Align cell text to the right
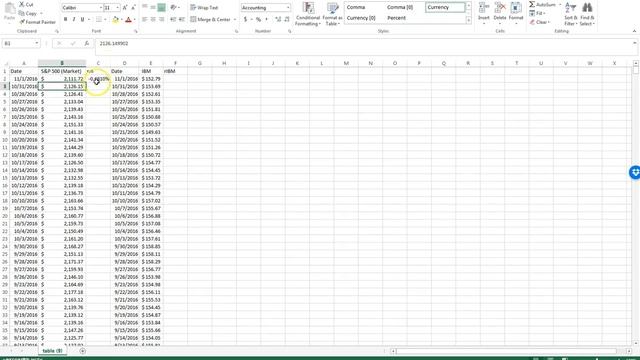The height and width of the screenshot is (360, 640). coord(162,19)
